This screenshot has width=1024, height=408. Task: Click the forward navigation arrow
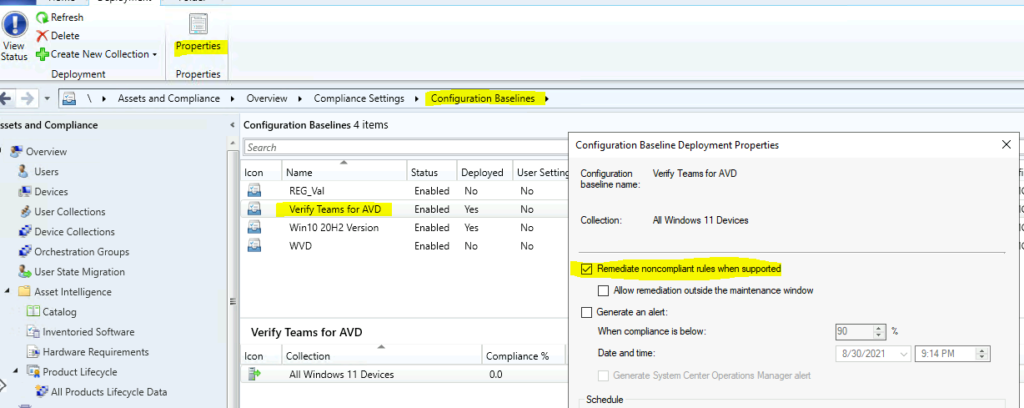click(27, 99)
